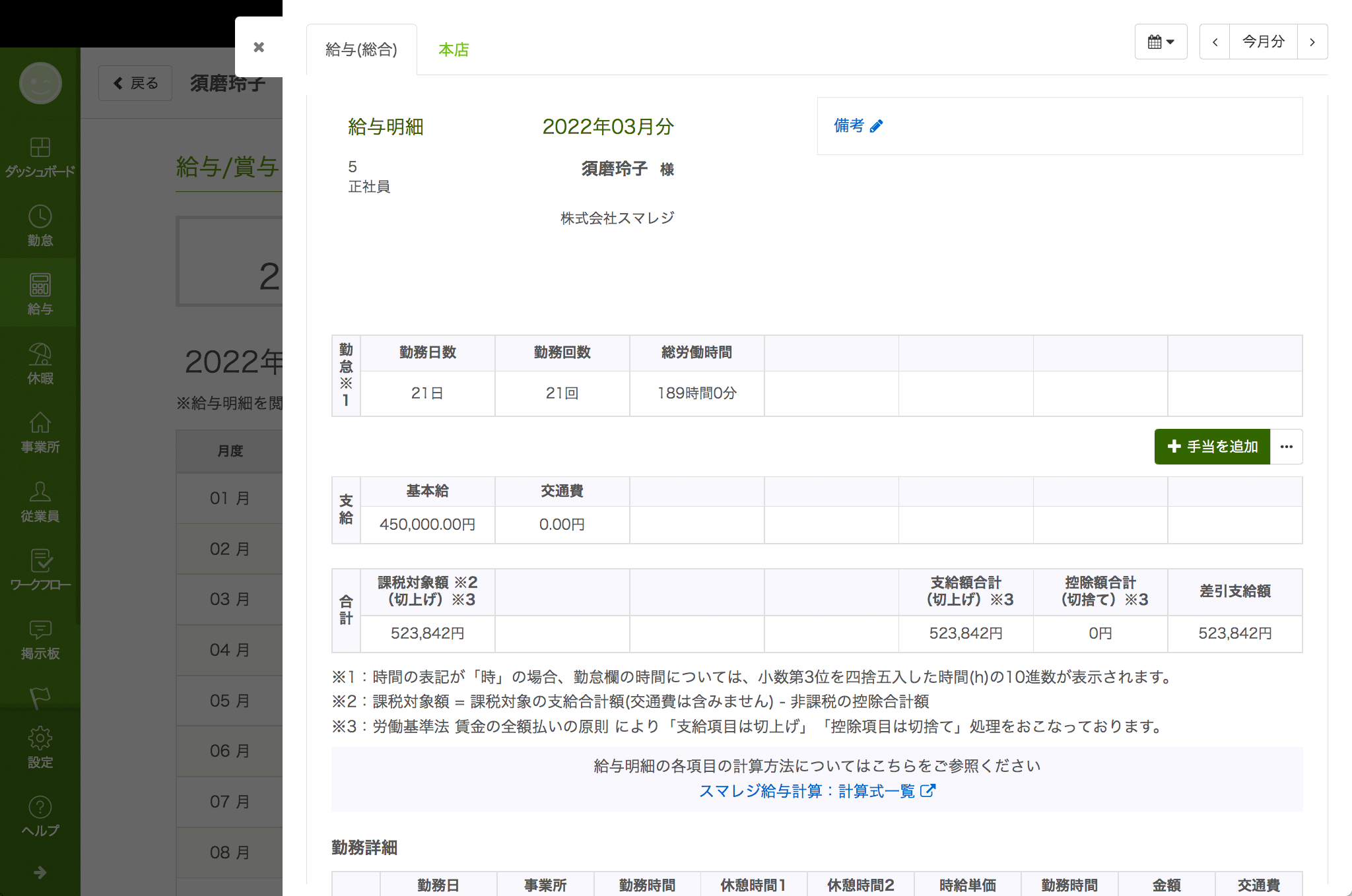Open the 従業員 employee icon

coord(40,501)
